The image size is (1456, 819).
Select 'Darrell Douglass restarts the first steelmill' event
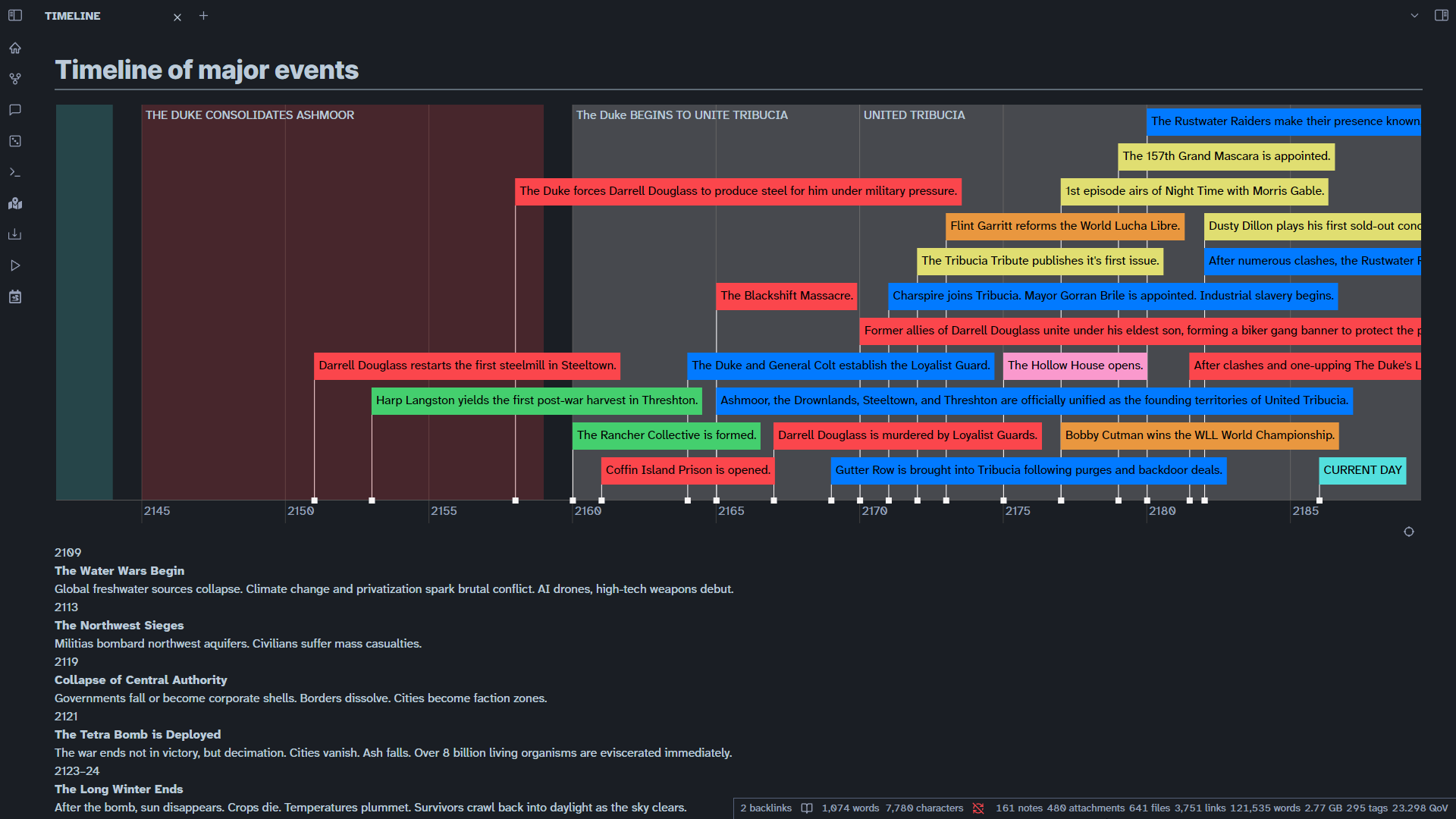pos(467,366)
